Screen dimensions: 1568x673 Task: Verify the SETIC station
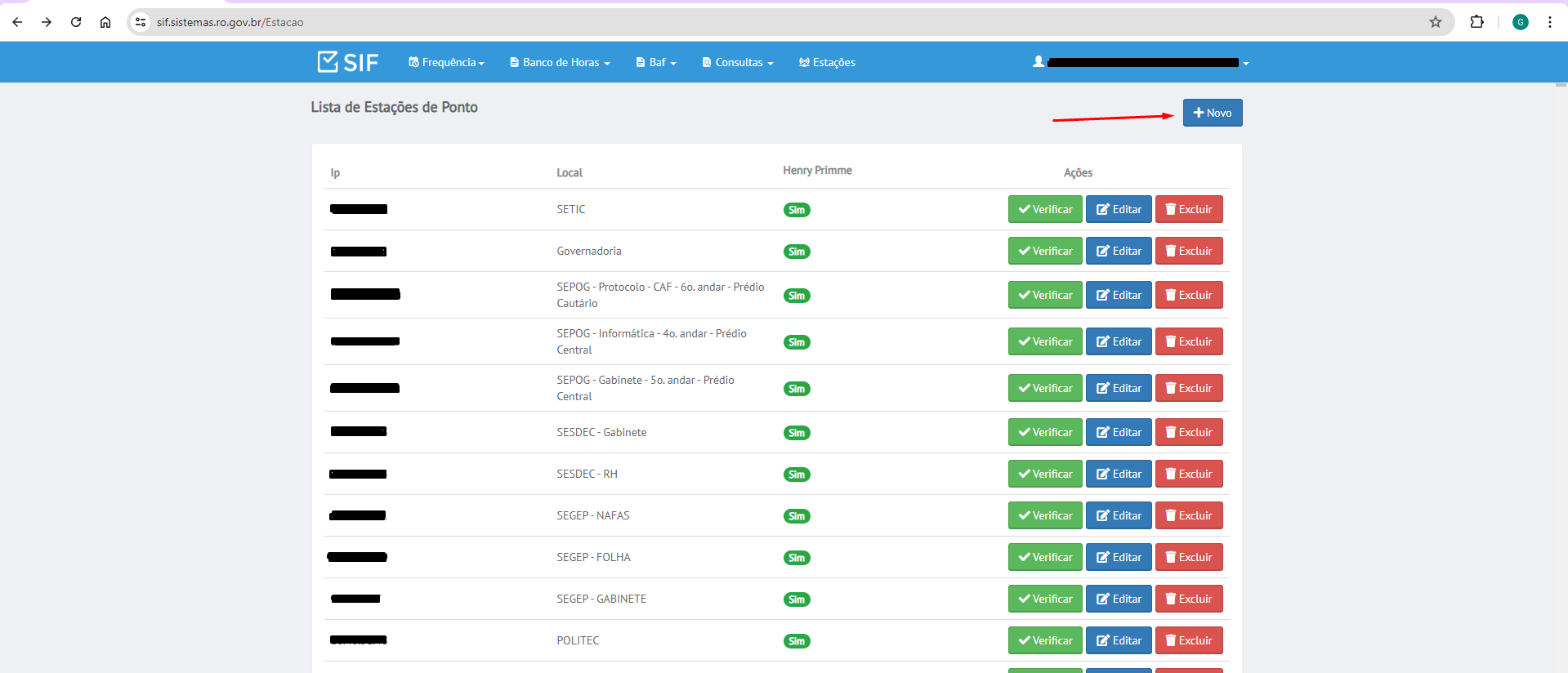[x=1045, y=209]
